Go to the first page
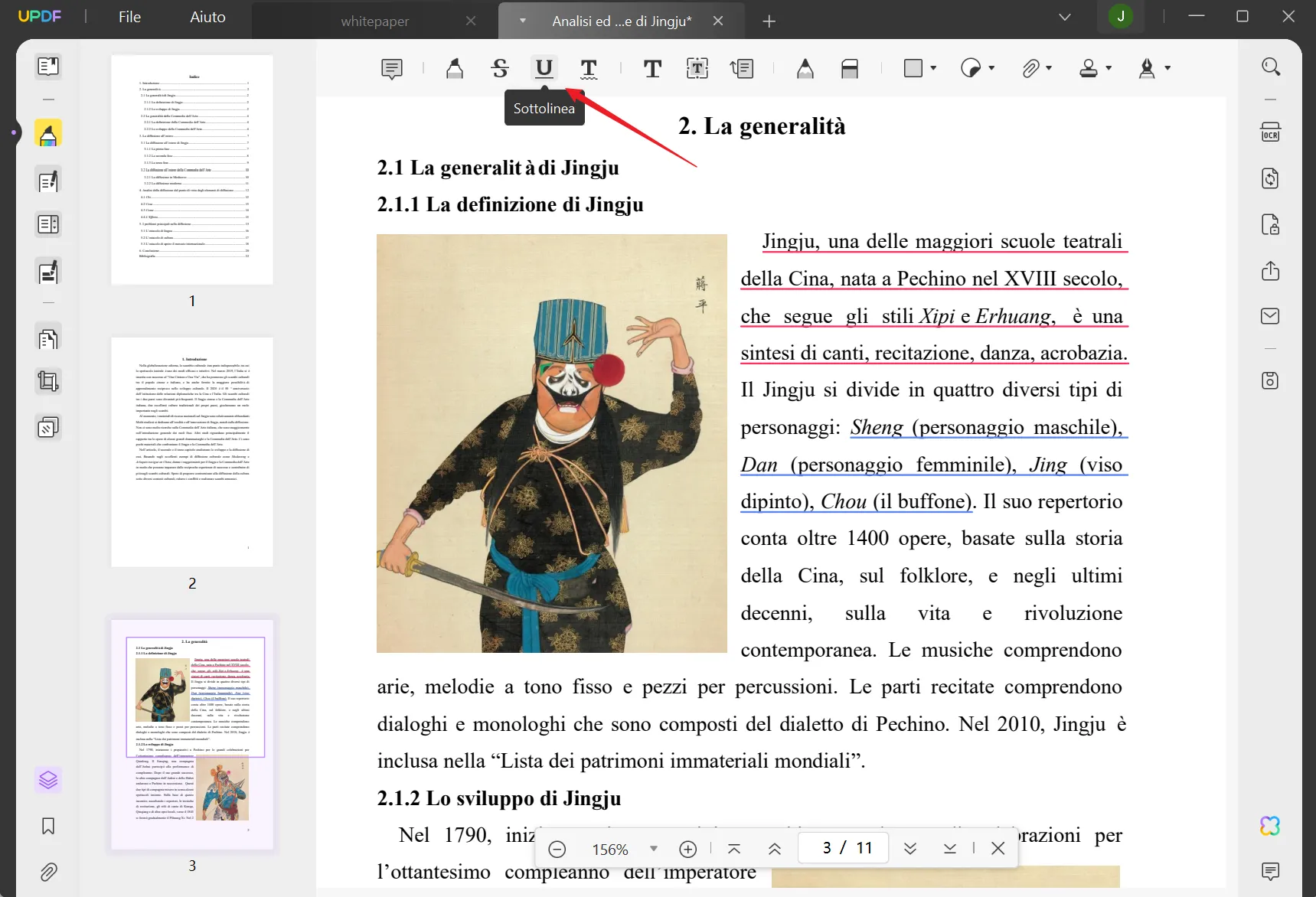This screenshot has width=1316, height=897. click(x=734, y=848)
